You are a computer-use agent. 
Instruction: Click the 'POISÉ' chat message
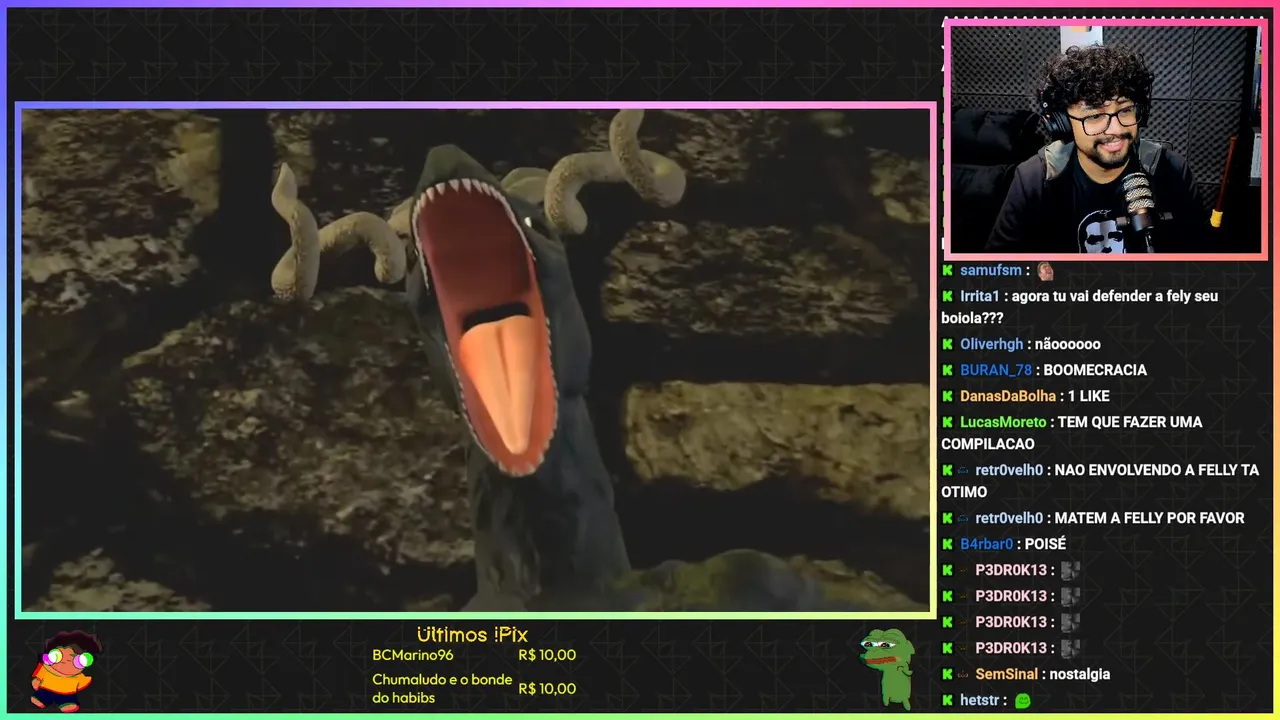click(1046, 544)
